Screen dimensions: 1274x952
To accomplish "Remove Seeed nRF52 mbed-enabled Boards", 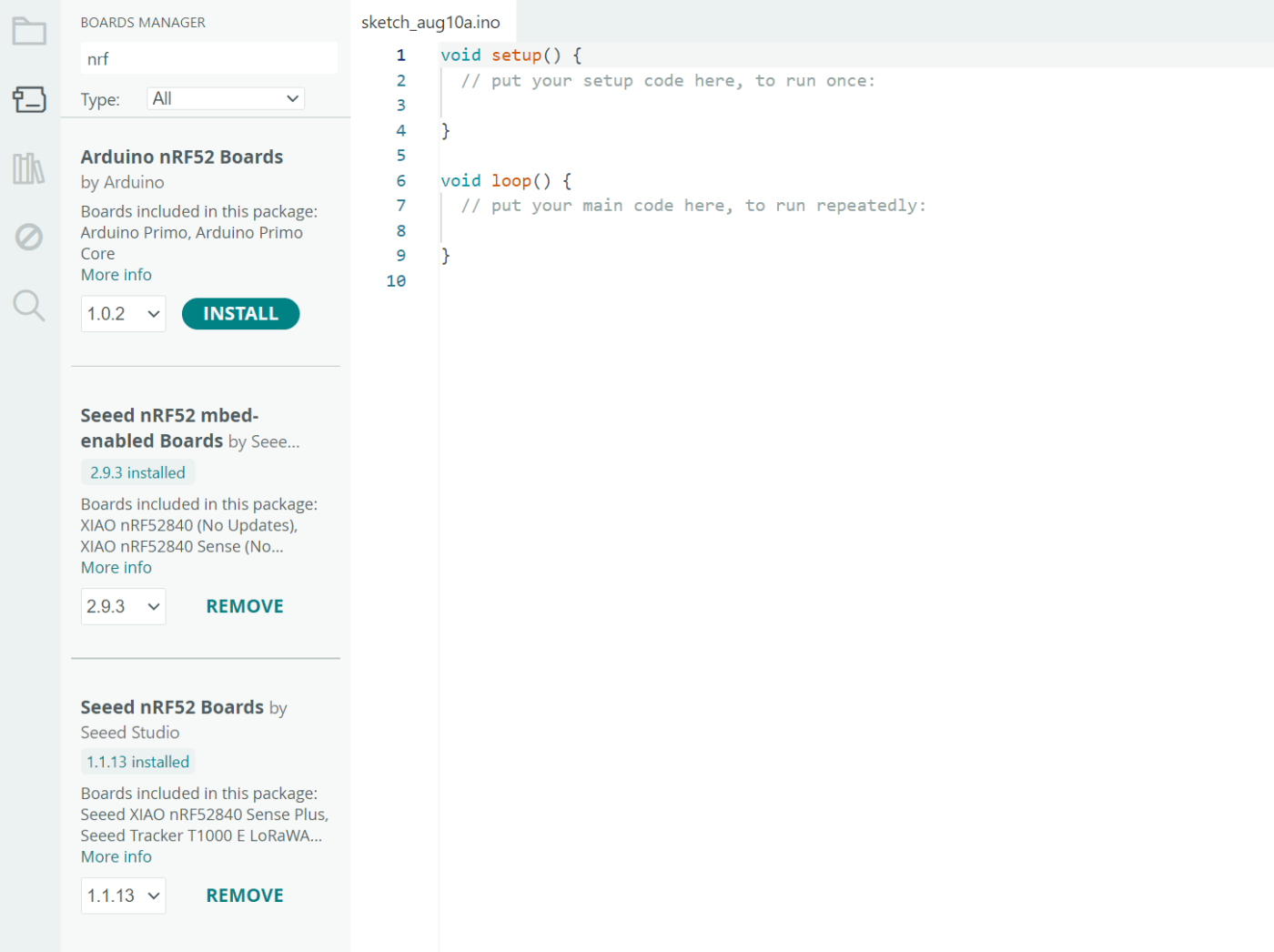I will pos(245,606).
